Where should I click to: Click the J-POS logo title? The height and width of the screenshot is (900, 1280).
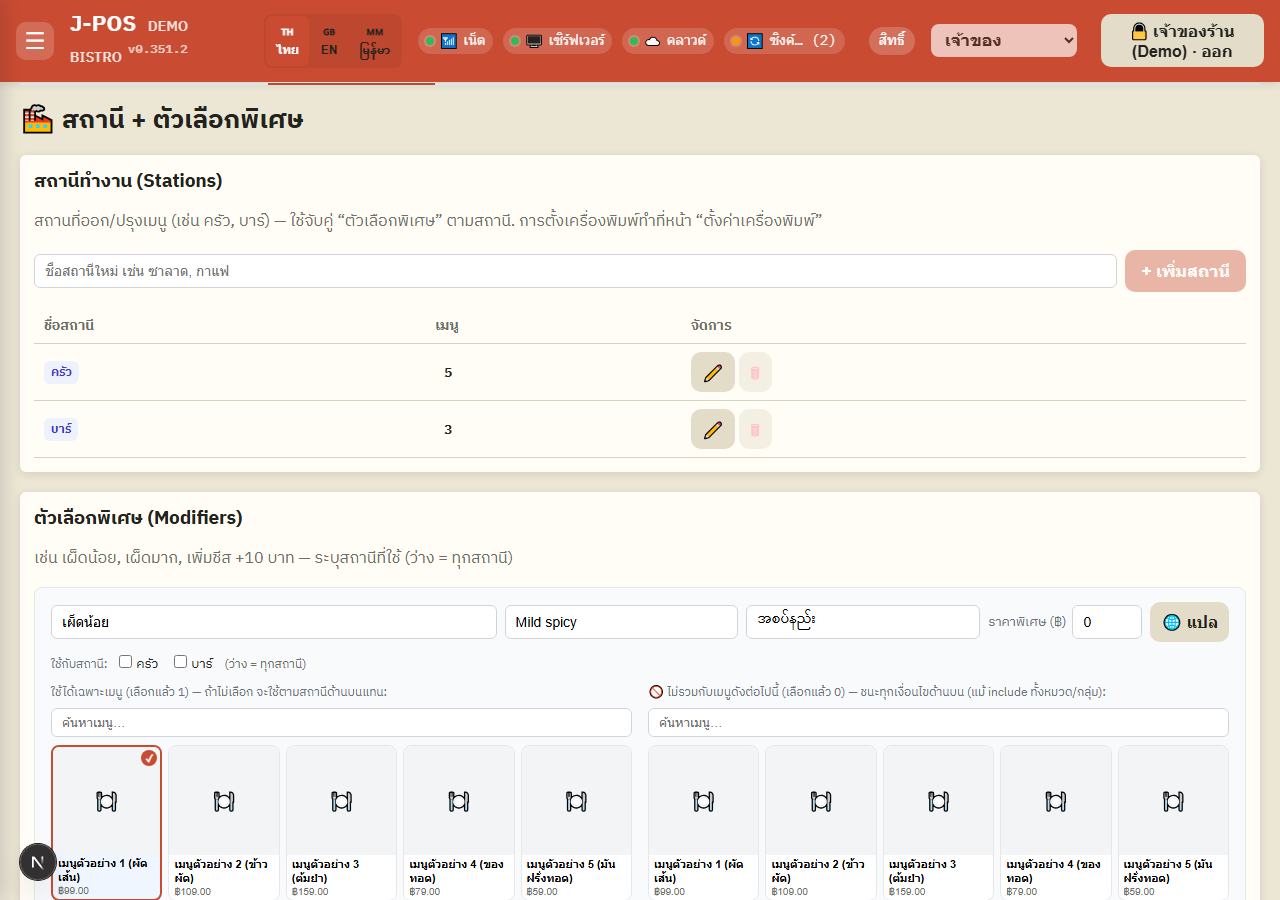point(103,25)
